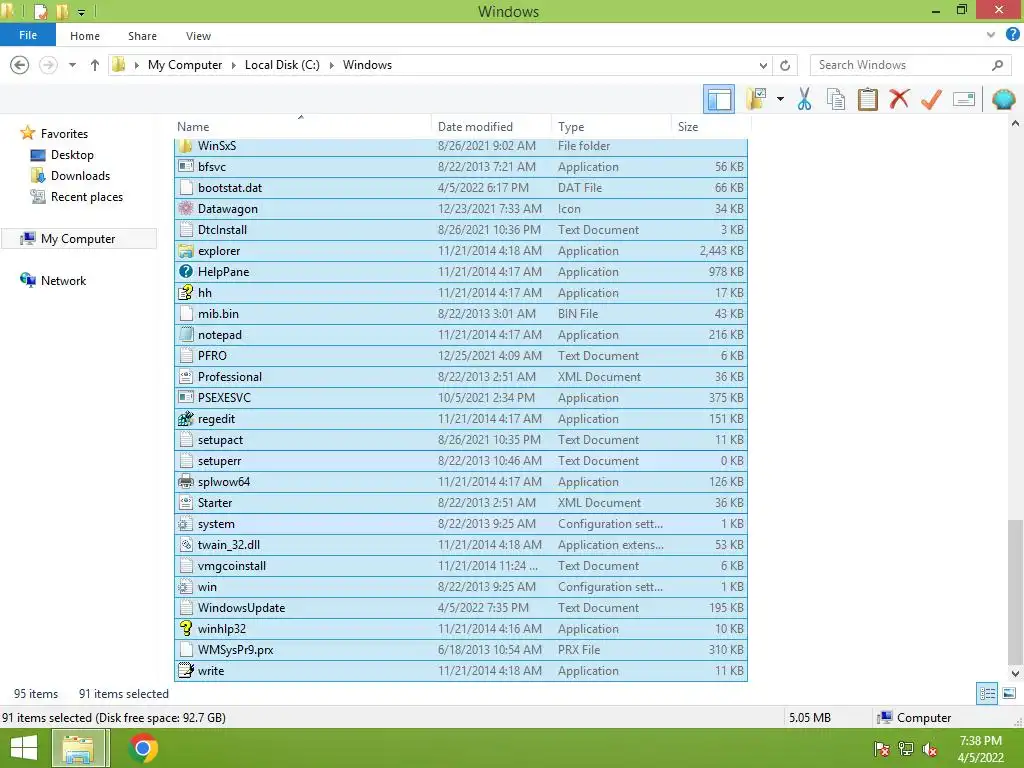1024x768 pixels.
Task: Copy selection with the two-pages icon
Action: point(836,99)
